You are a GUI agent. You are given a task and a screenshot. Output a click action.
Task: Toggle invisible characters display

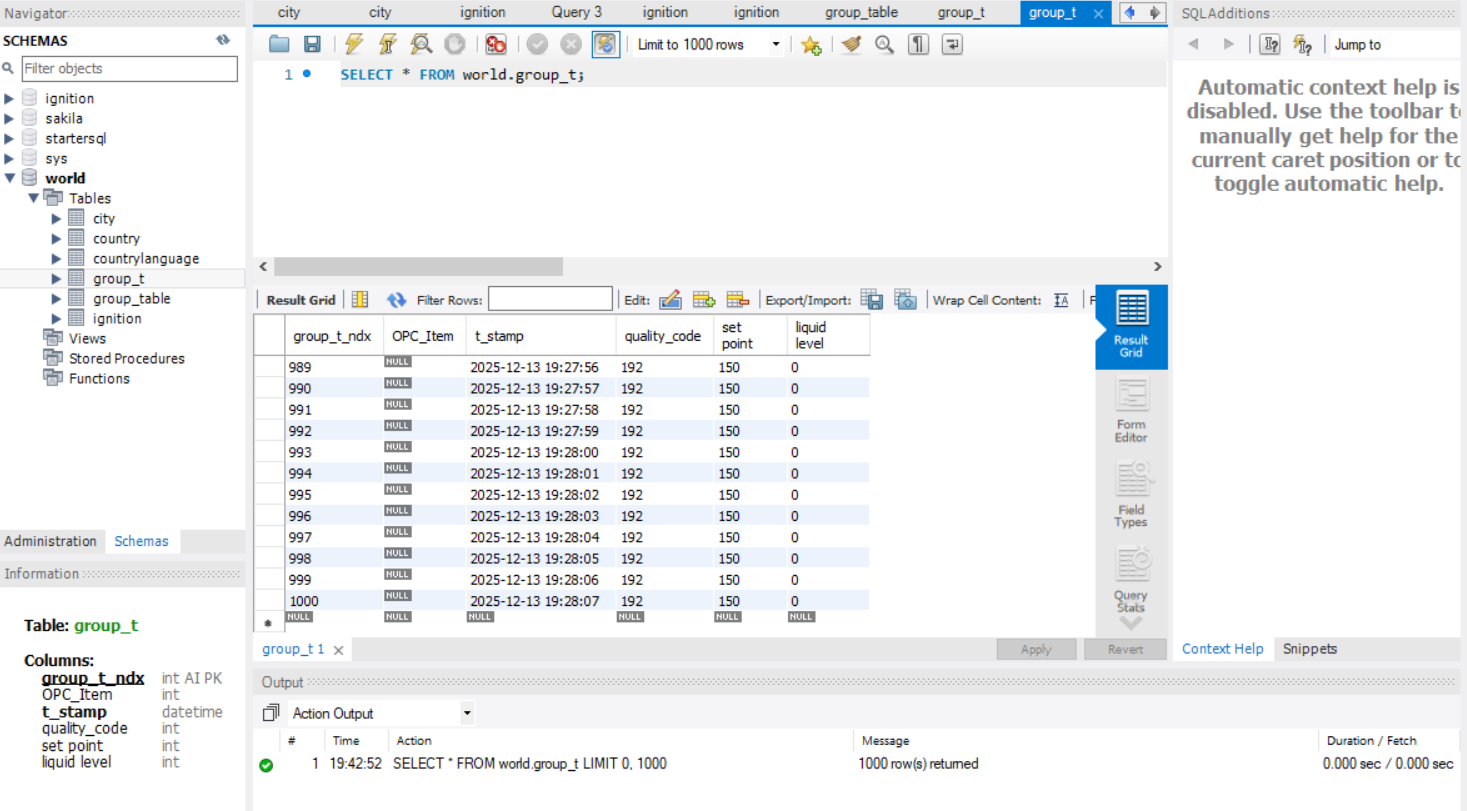point(918,44)
